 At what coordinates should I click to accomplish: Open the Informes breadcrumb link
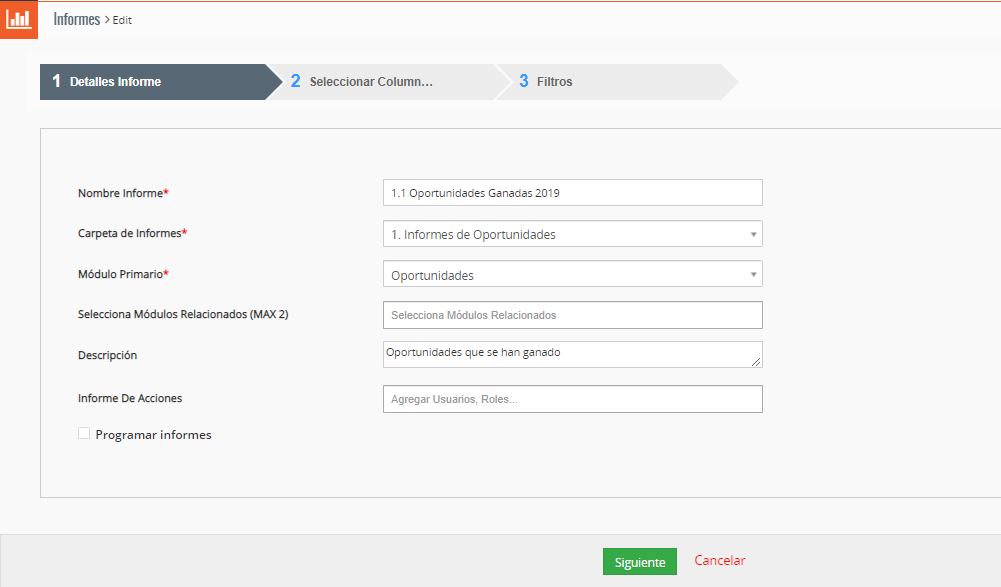(76, 19)
